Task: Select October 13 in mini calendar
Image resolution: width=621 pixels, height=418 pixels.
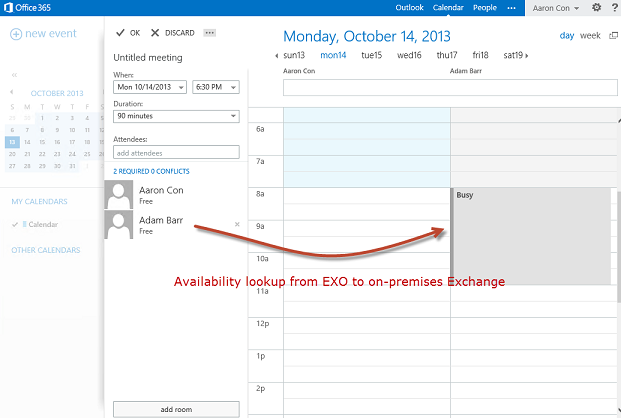Action: [12, 142]
